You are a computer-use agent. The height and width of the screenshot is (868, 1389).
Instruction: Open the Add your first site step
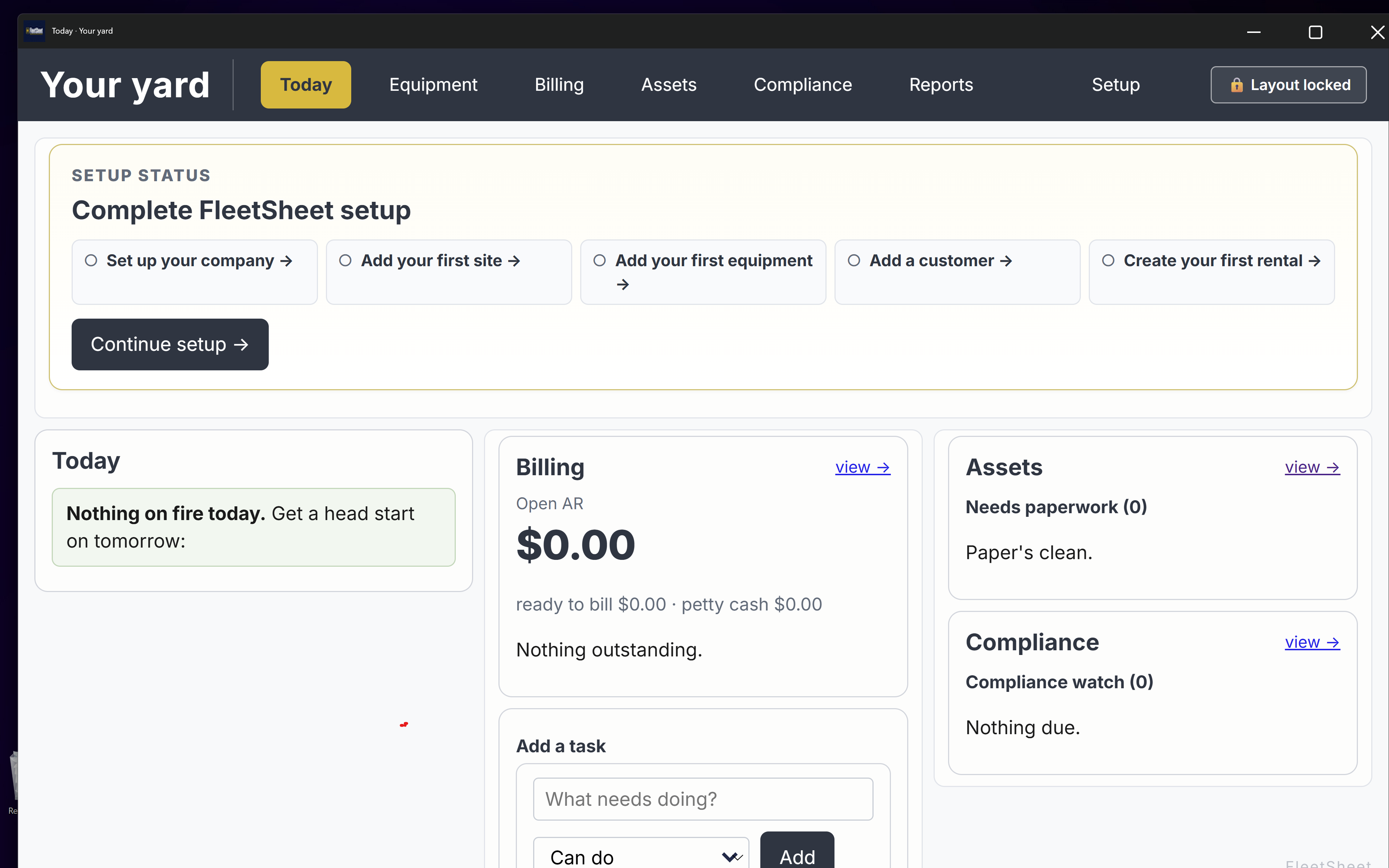pyautogui.click(x=449, y=272)
